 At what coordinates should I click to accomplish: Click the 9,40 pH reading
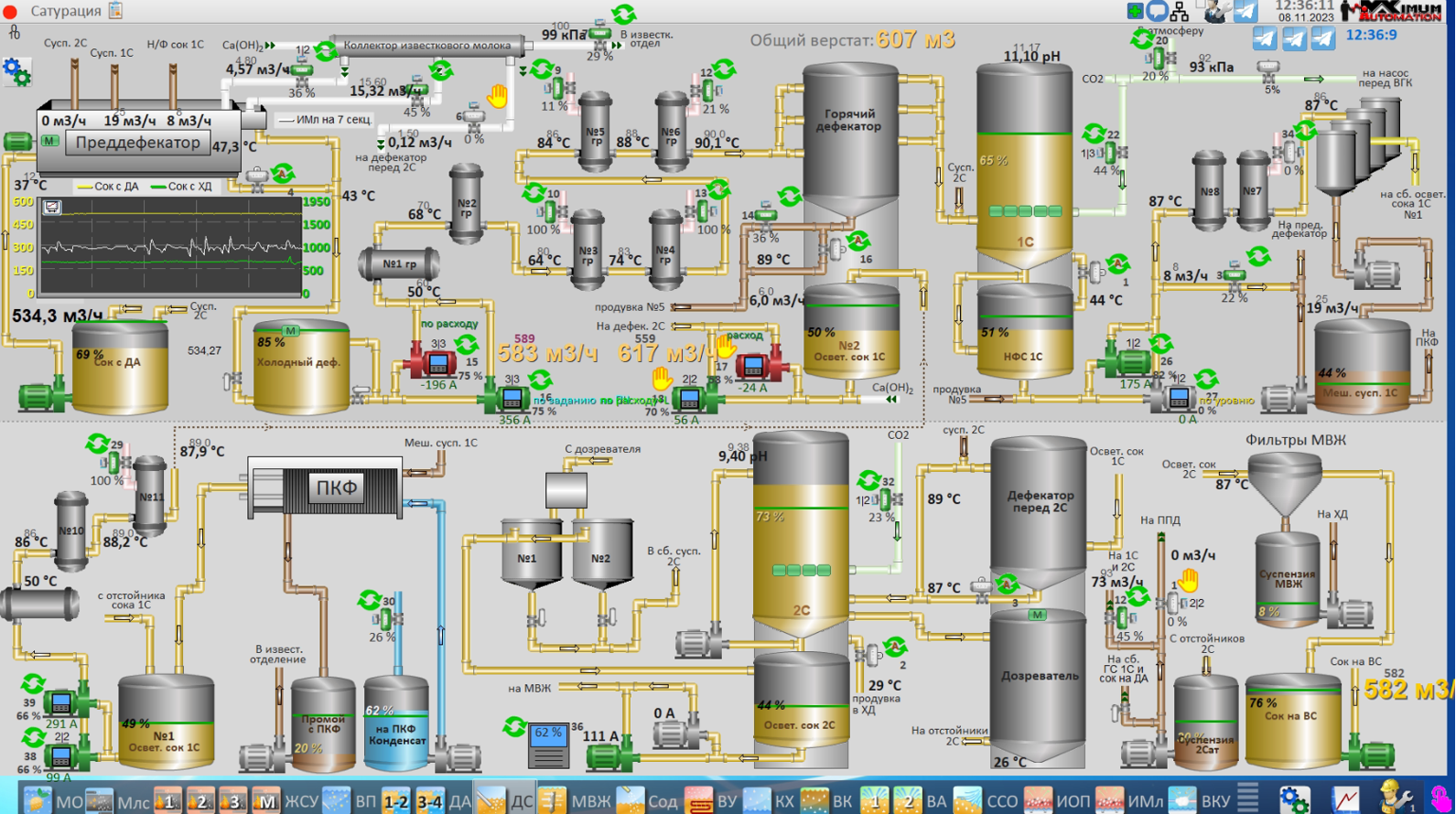[x=743, y=456]
